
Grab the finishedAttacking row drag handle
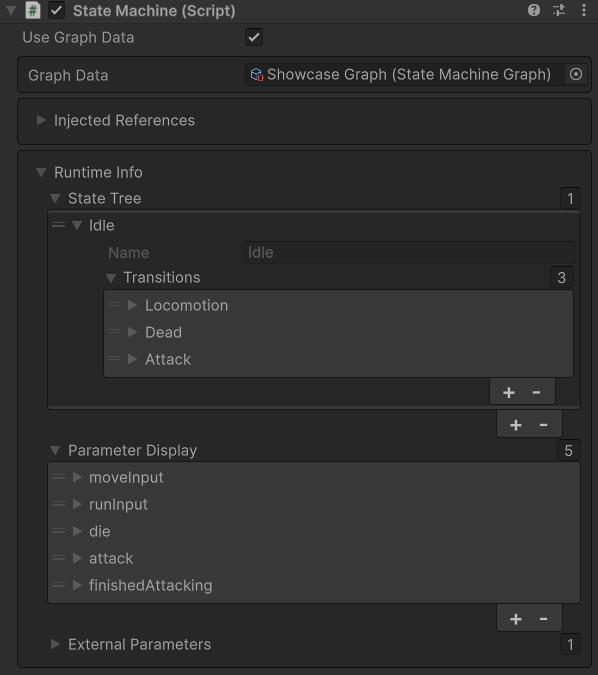tap(58, 585)
